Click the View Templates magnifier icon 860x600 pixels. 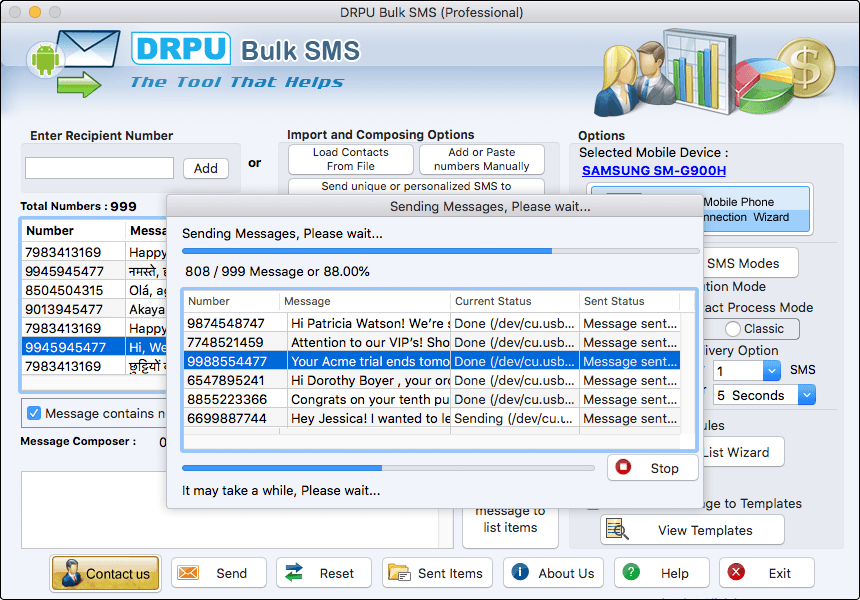point(617,529)
